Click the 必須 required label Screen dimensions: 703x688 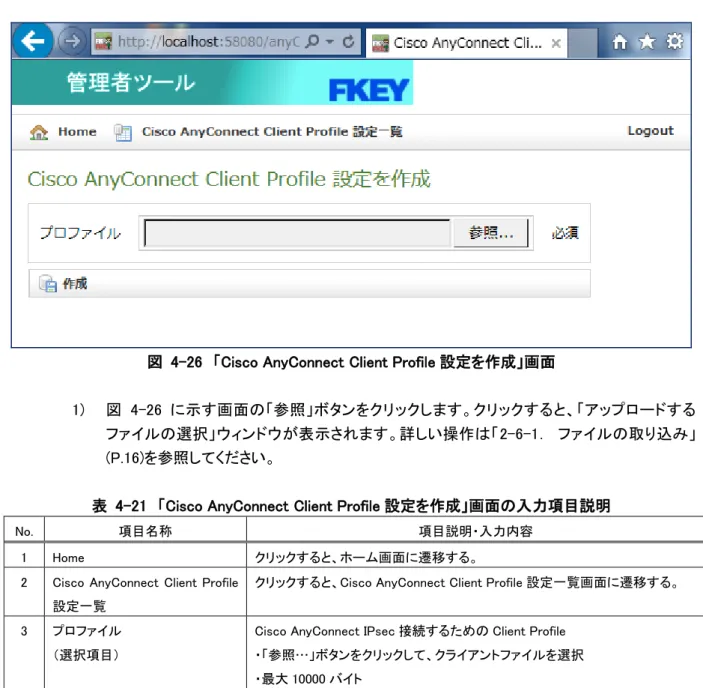[x=565, y=233]
